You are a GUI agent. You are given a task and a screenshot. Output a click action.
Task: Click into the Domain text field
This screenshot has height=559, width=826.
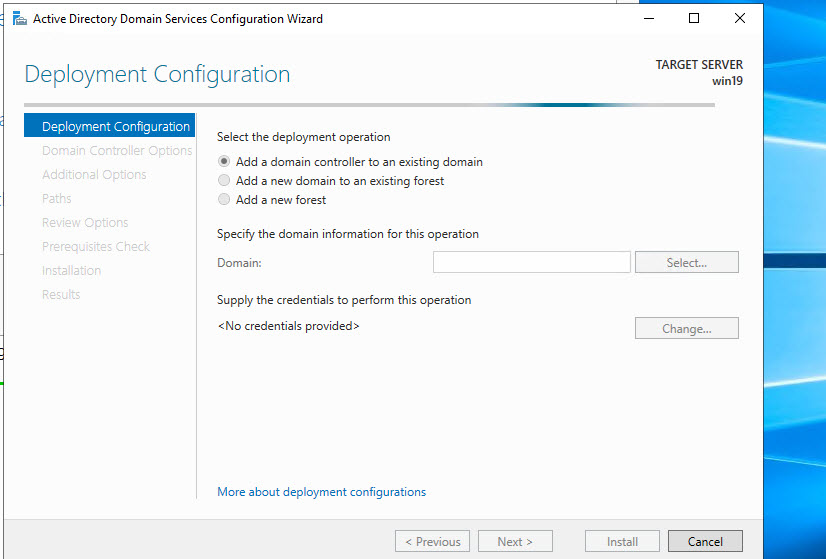[531, 262]
